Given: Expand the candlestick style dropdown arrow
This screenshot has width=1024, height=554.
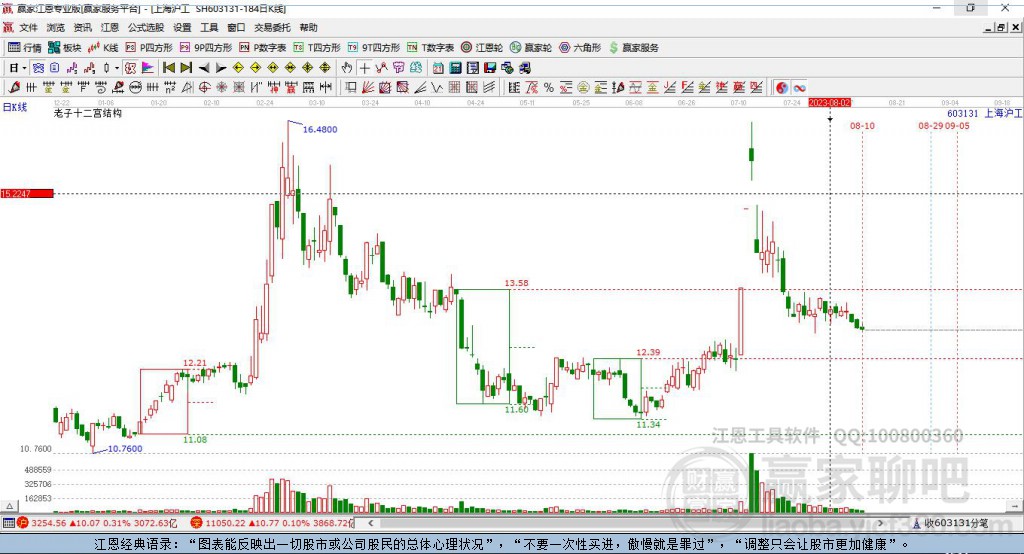Looking at the screenshot, I should [117, 68].
